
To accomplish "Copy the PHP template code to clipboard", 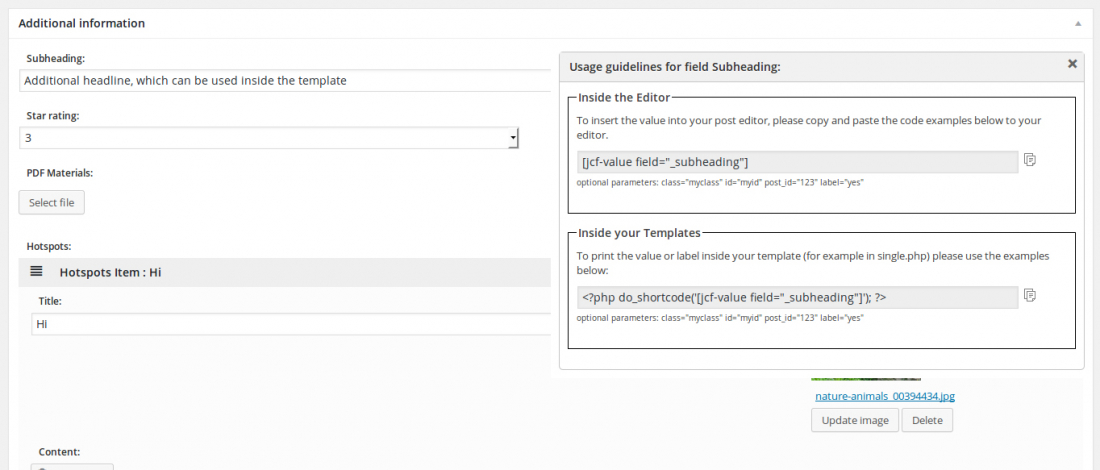I will pyautogui.click(x=1030, y=295).
